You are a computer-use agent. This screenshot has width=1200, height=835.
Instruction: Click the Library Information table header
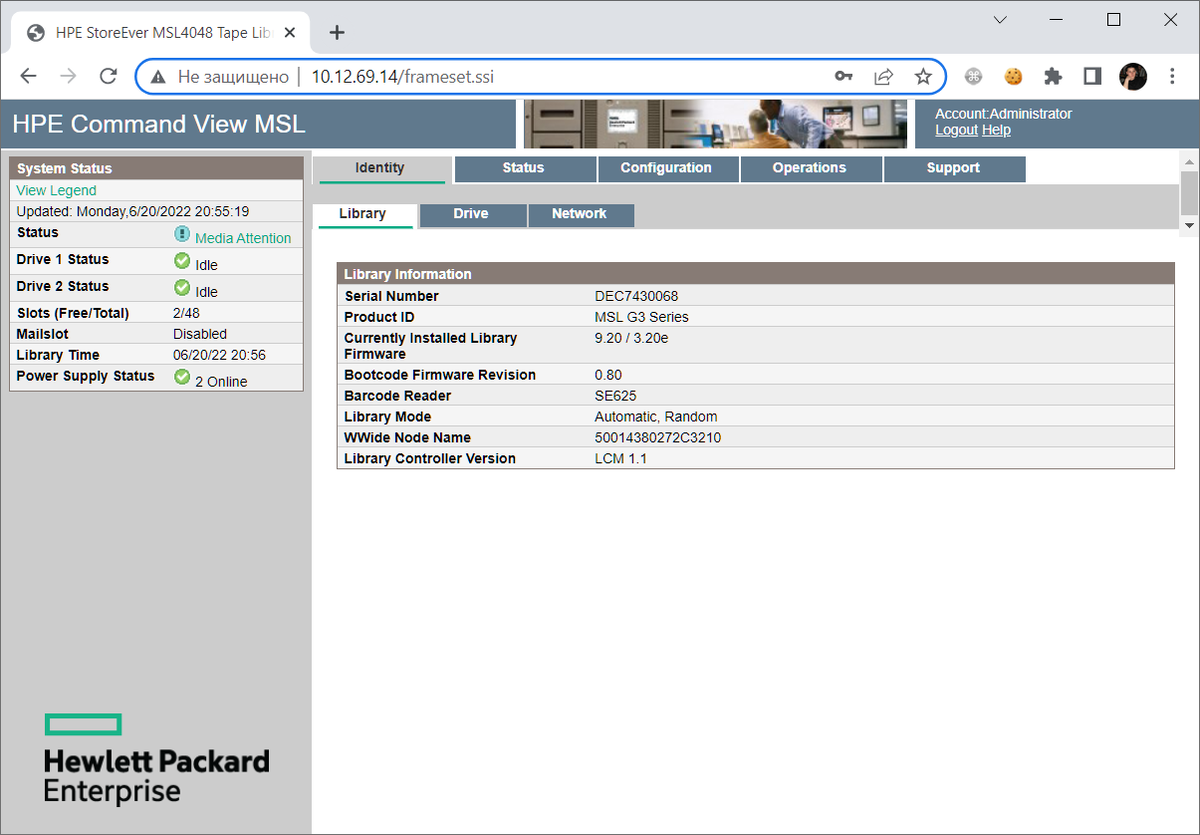pos(755,274)
